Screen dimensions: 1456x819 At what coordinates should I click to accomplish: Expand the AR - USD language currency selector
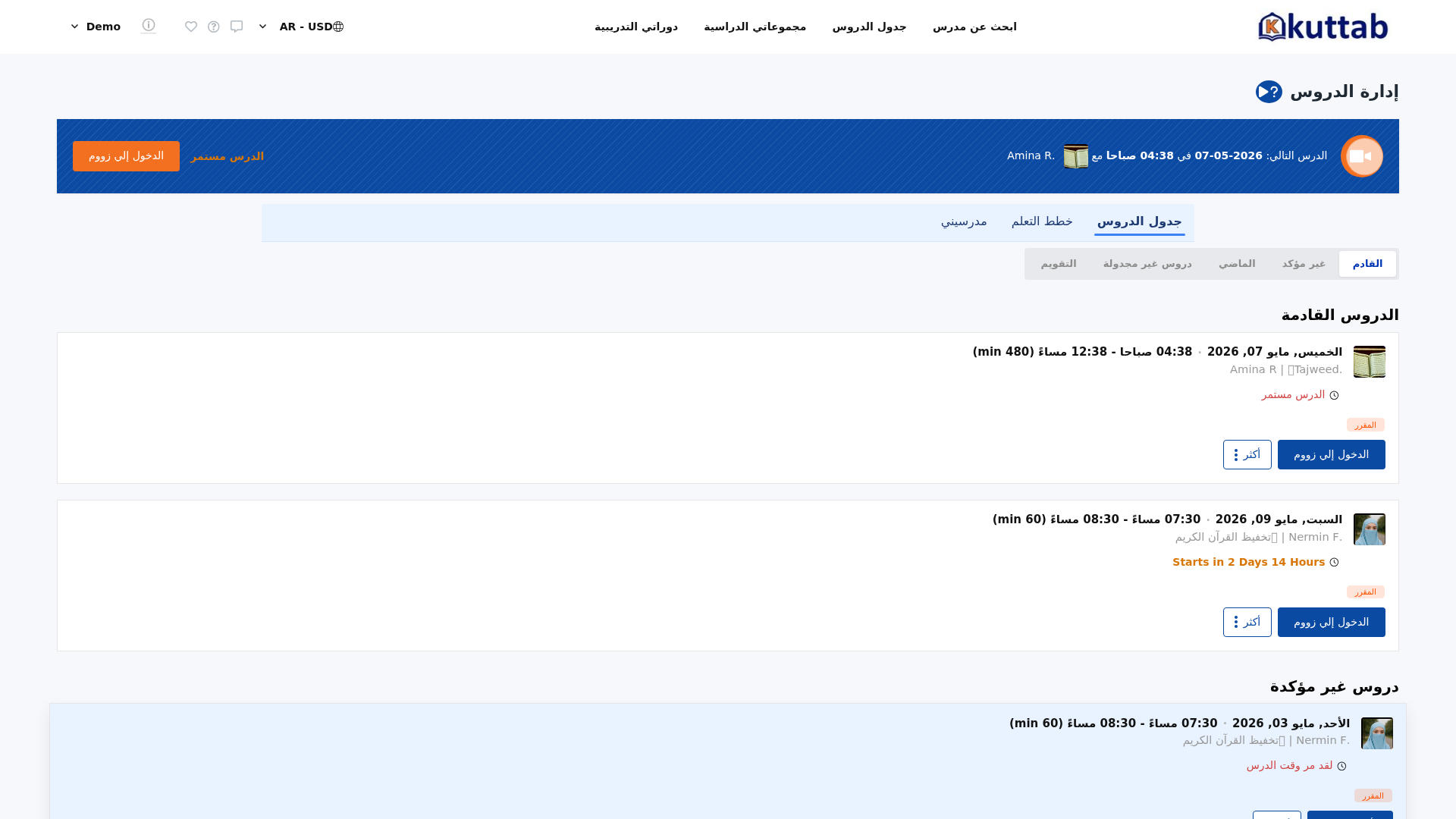tap(301, 27)
